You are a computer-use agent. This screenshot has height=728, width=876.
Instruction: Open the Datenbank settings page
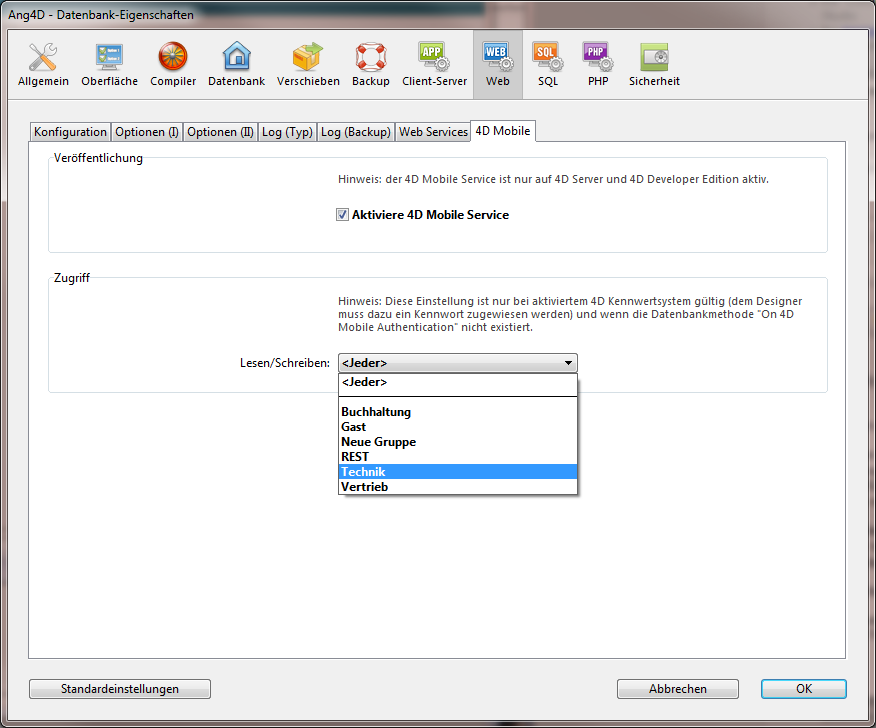236,65
